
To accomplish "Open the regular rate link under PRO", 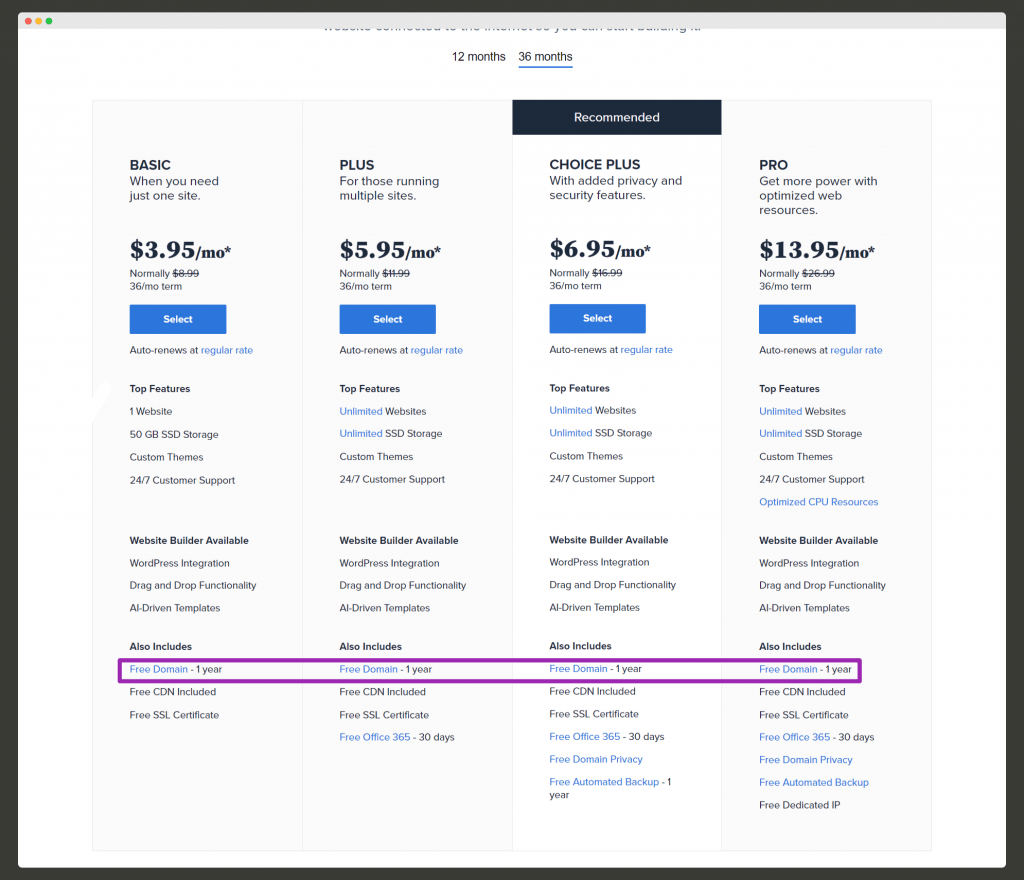I will pos(856,351).
